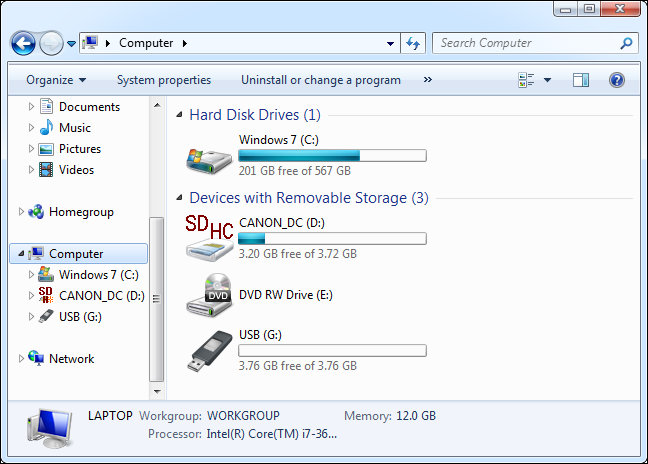Click the Pictures library icon
The height and width of the screenshot is (464, 648).
point(46,149)
